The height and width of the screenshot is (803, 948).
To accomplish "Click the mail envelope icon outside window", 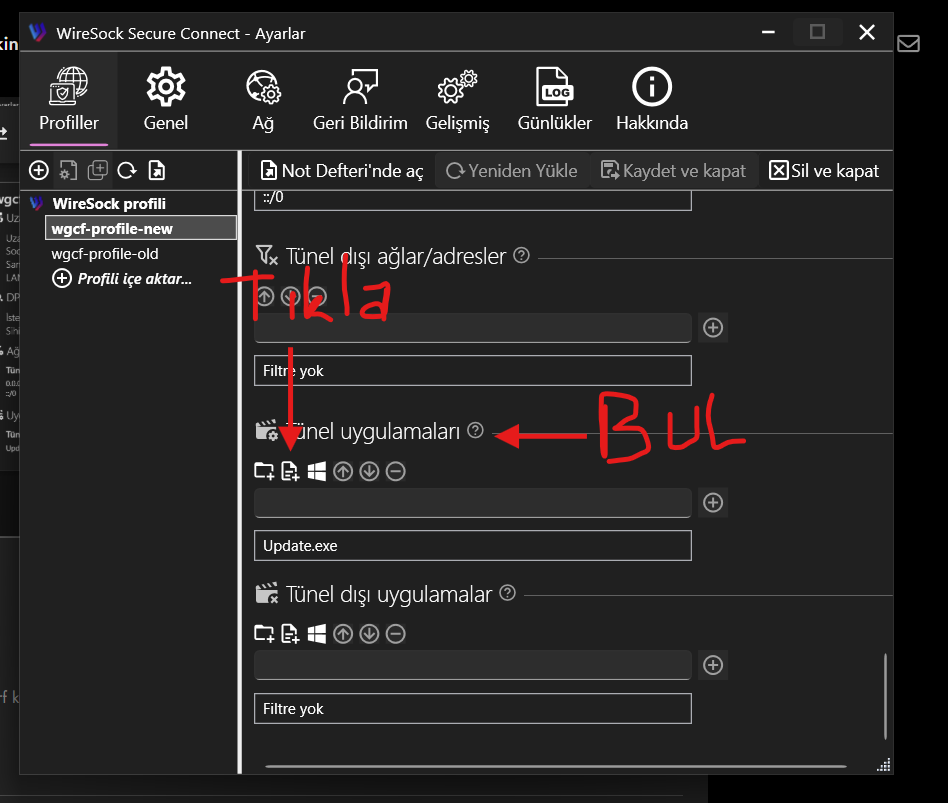I will [908, 44].
